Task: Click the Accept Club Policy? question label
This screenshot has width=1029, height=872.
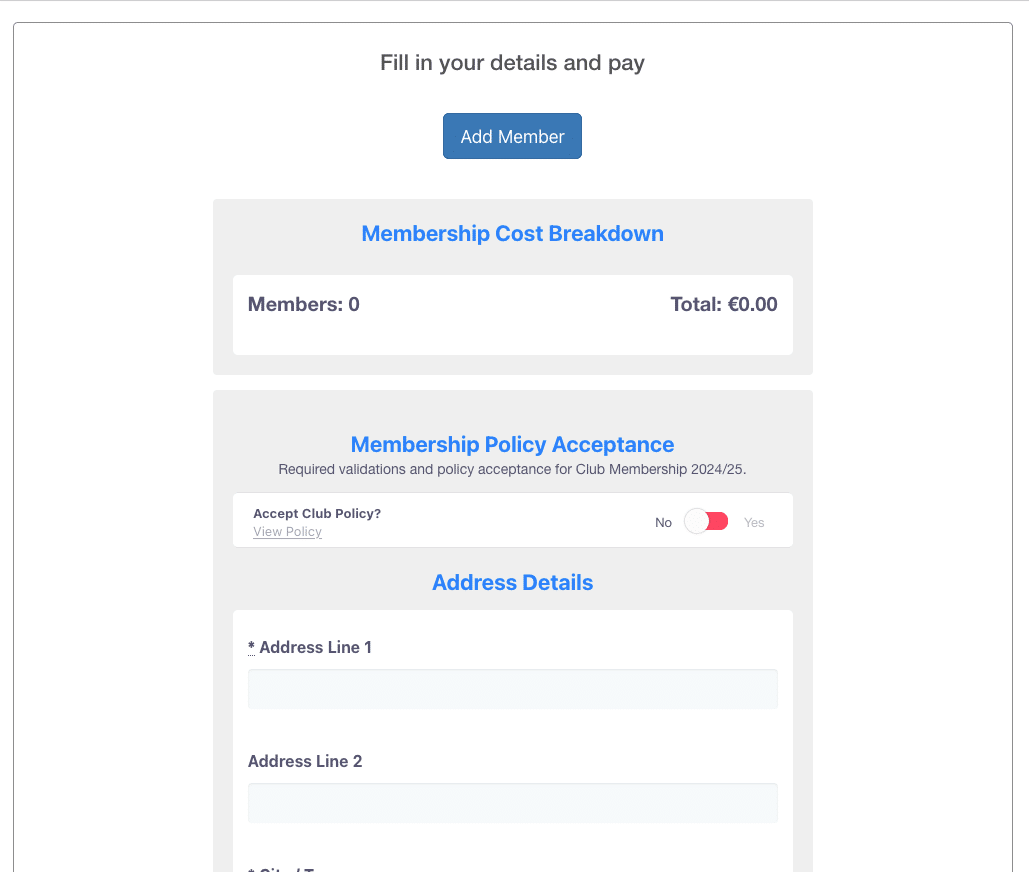Action: tap(317, 513)
